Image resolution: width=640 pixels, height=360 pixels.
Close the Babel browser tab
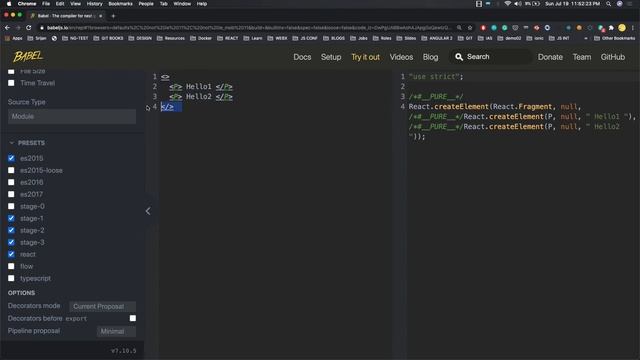[101, 16]
